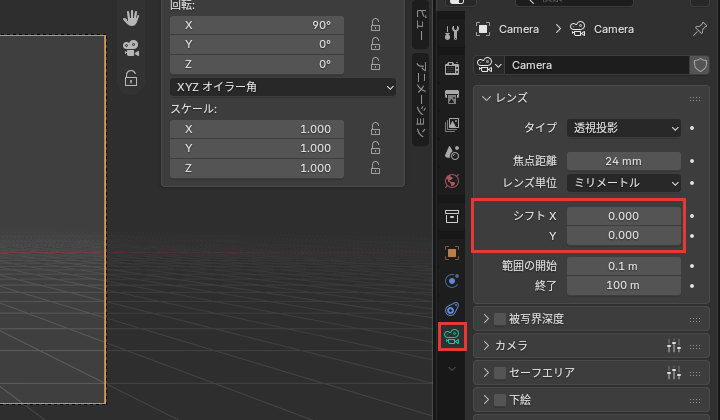Lock scale Y axis
The width and height of the screenshot is (720, 420).
[375, 148]
